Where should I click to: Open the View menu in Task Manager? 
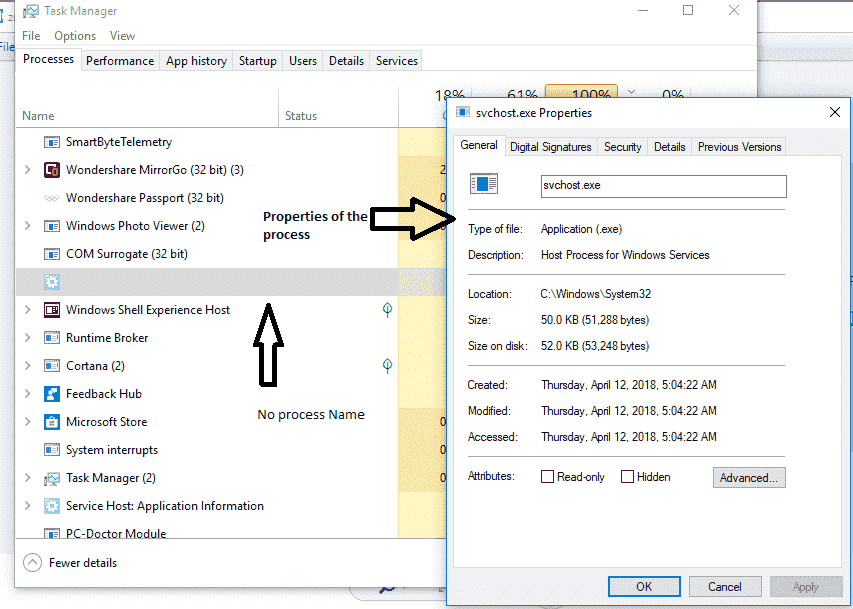pos(122,36)
